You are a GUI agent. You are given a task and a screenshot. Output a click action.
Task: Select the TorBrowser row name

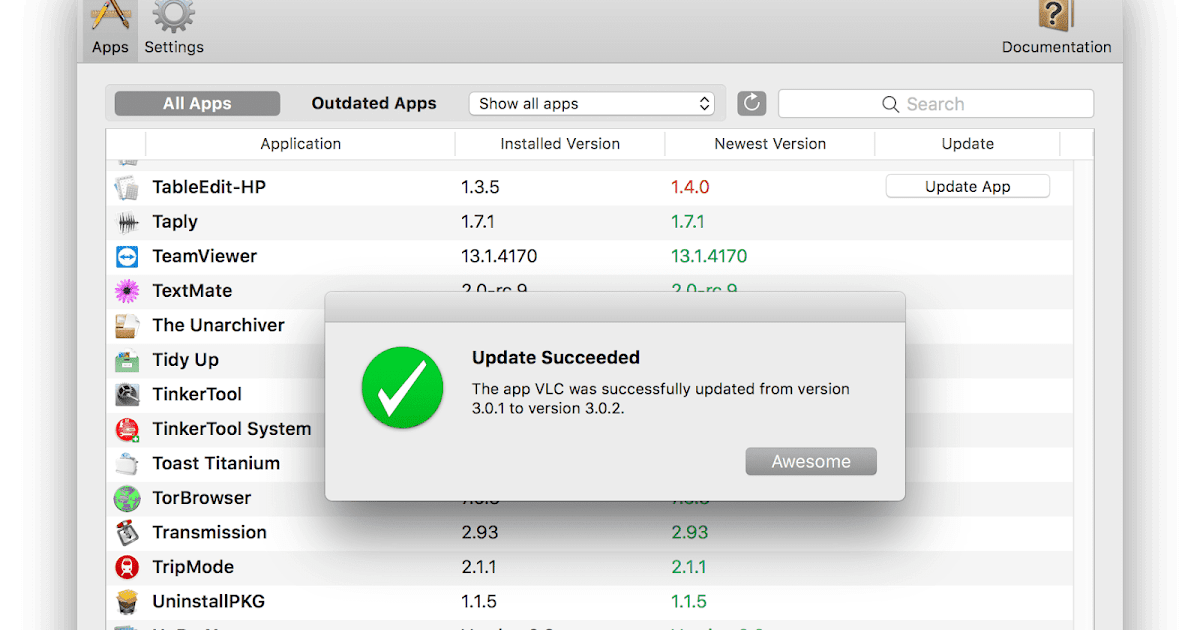pos(202,498)
